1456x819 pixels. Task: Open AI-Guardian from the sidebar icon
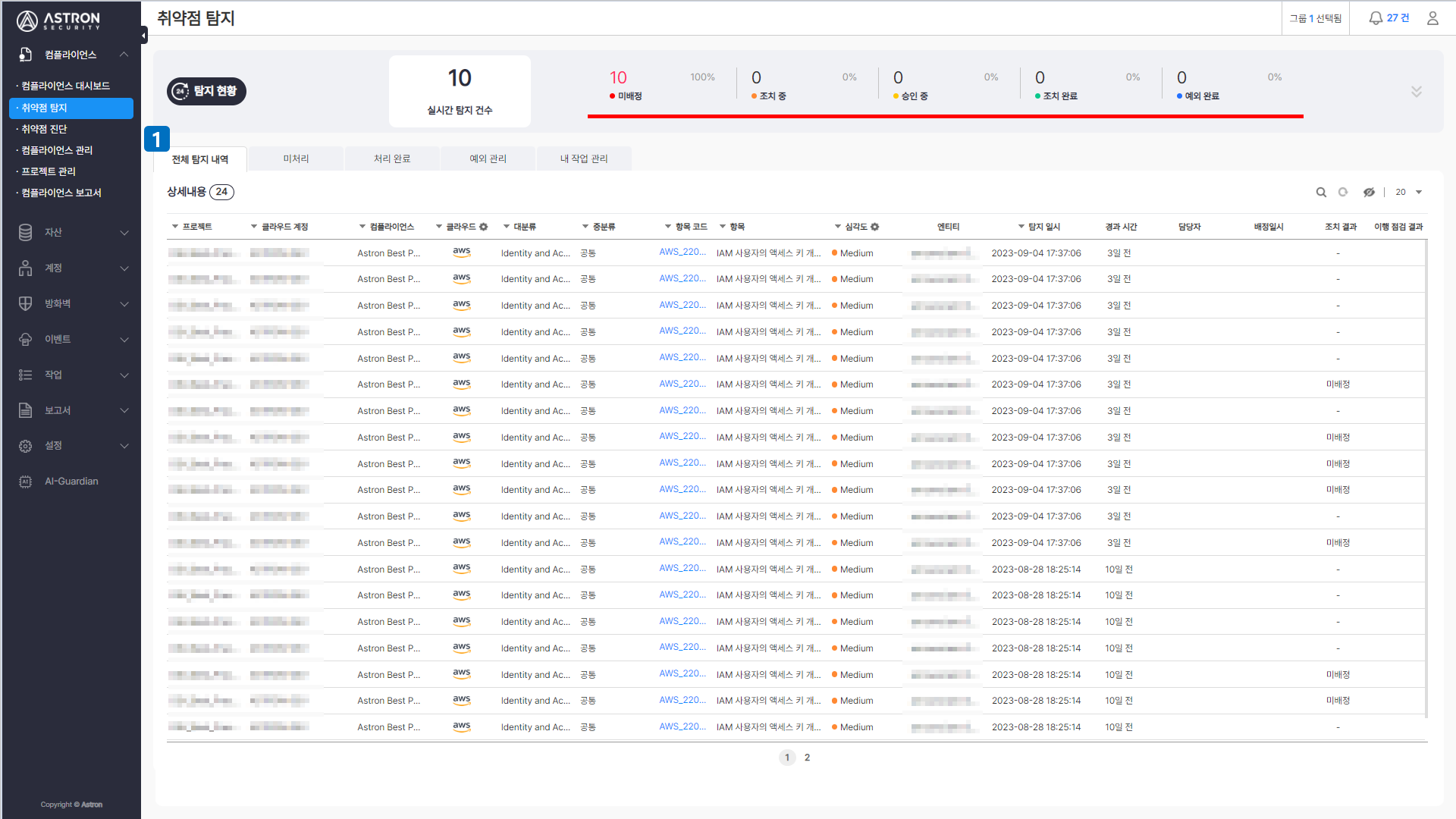tap(25, 482)
